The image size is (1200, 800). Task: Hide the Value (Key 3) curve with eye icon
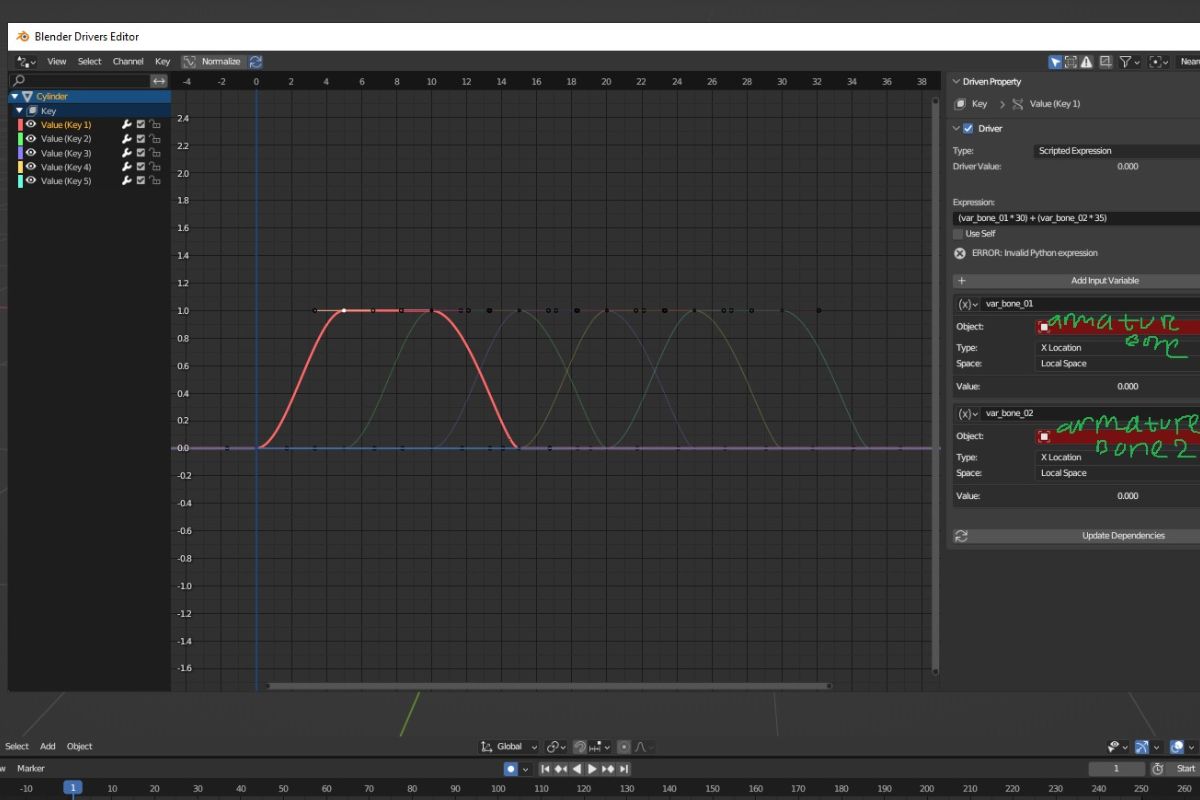pyautogui.click(x=31, y=153)
